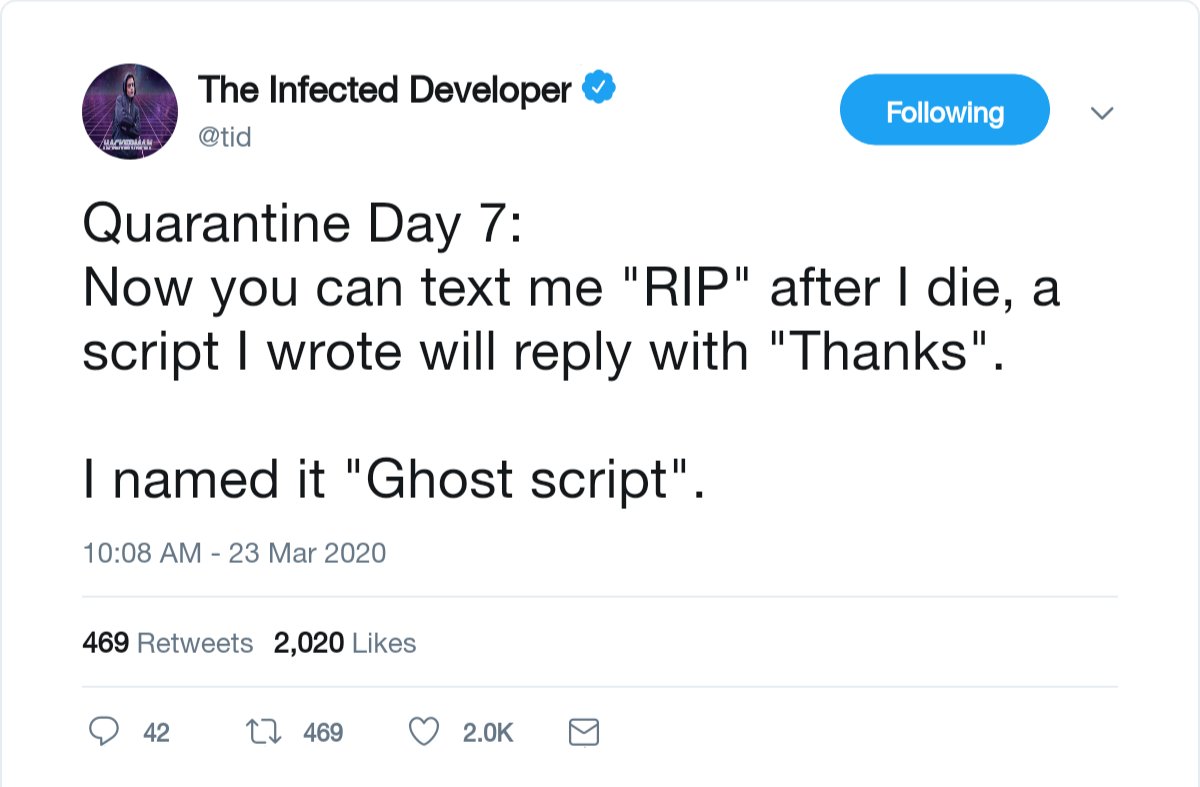Click the 2.0K count beside the heart
The height and width of the screenshot is (787, 1200).
point(488,733)
